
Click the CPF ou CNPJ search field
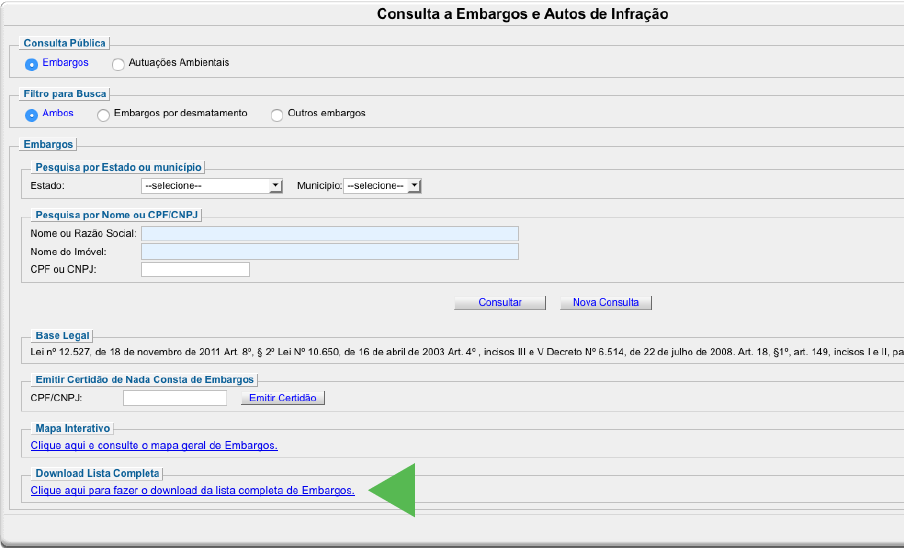tap(195, 269)
